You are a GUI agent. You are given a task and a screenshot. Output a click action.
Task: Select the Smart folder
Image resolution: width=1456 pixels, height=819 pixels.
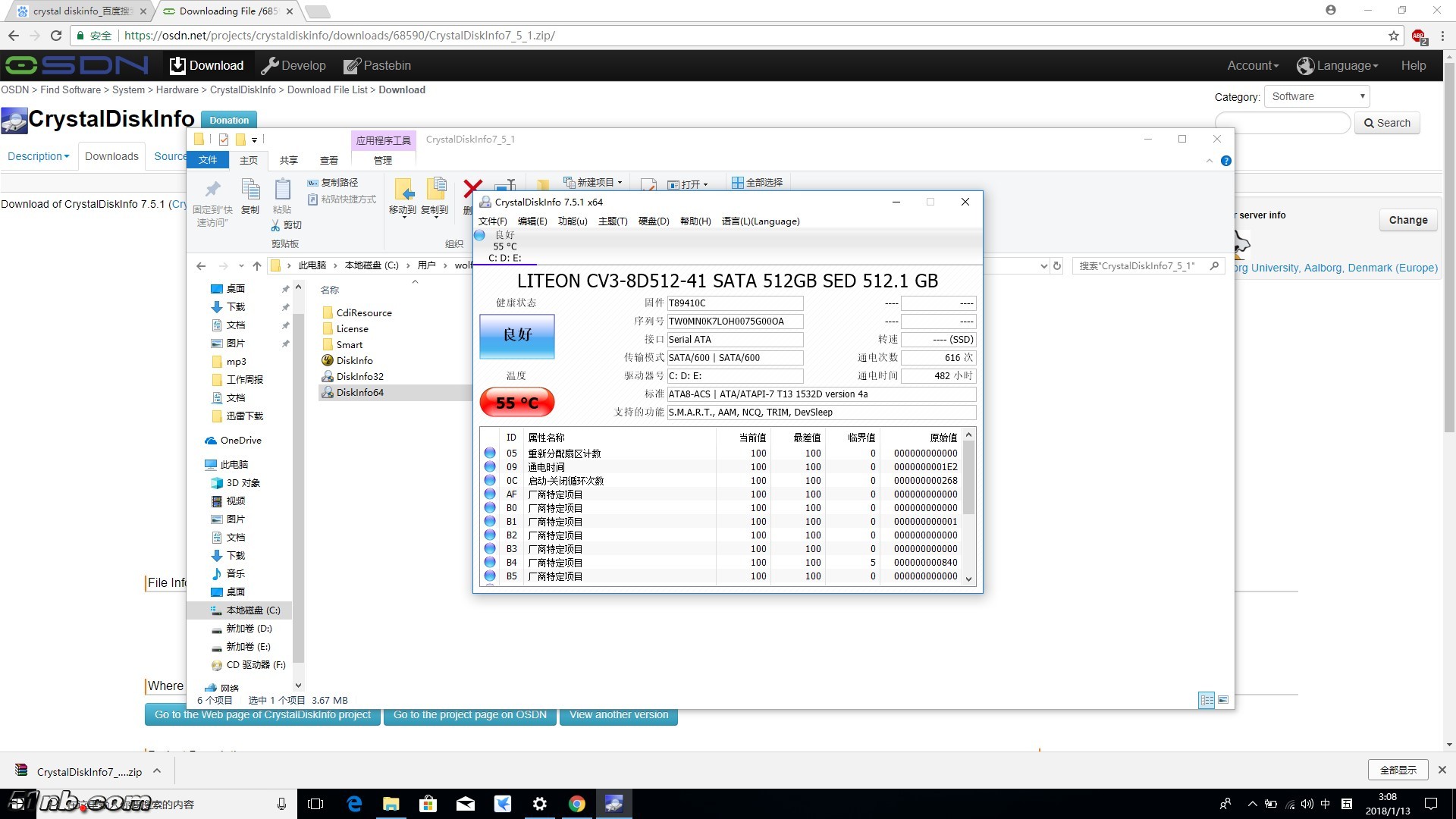[x=350, y=345]
